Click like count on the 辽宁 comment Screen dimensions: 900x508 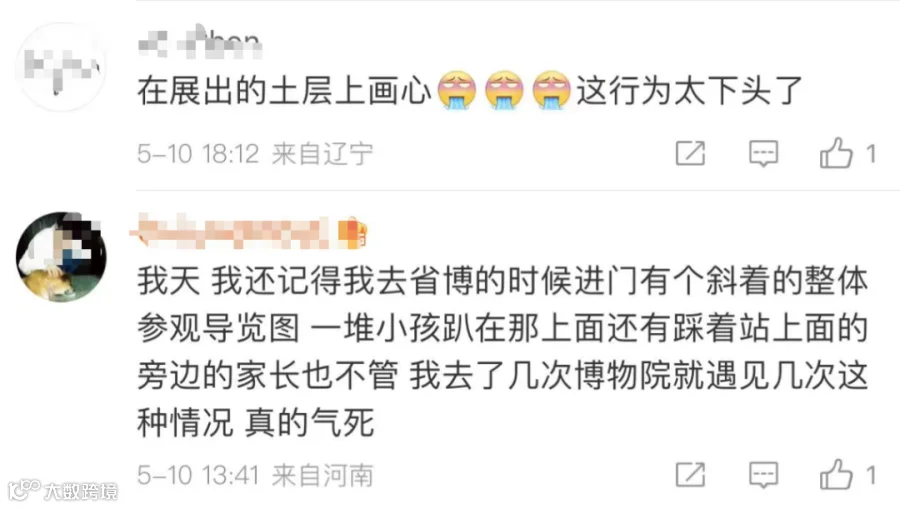pos(871,154)
